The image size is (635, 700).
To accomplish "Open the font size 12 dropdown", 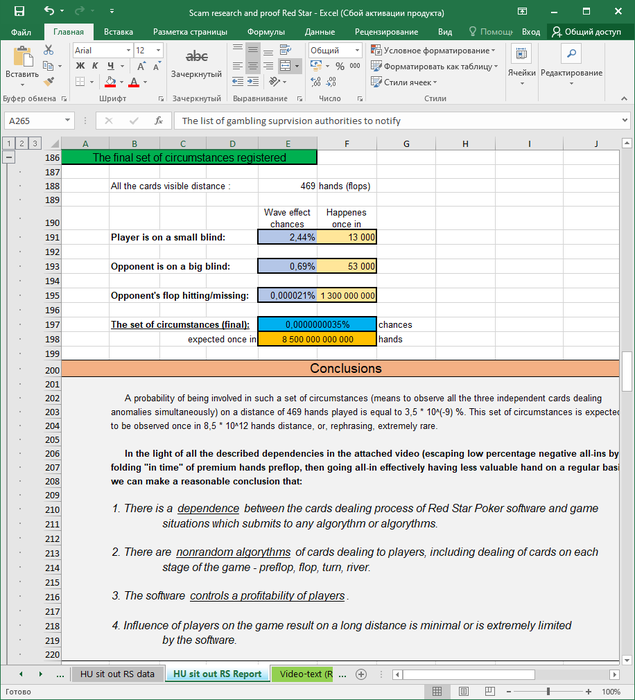I will [x=158, y=50].
